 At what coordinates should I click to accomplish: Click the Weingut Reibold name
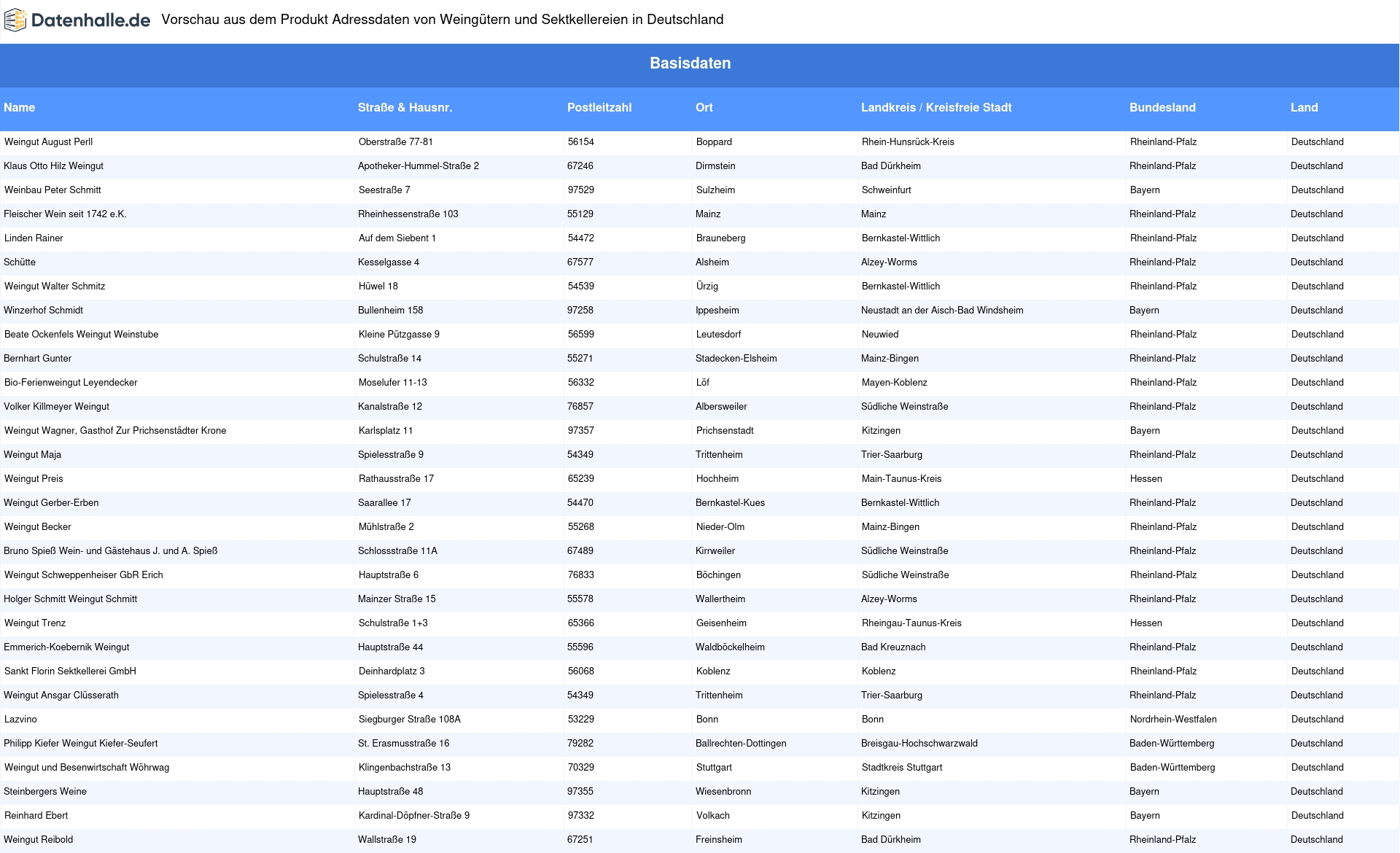coord(38,840)
